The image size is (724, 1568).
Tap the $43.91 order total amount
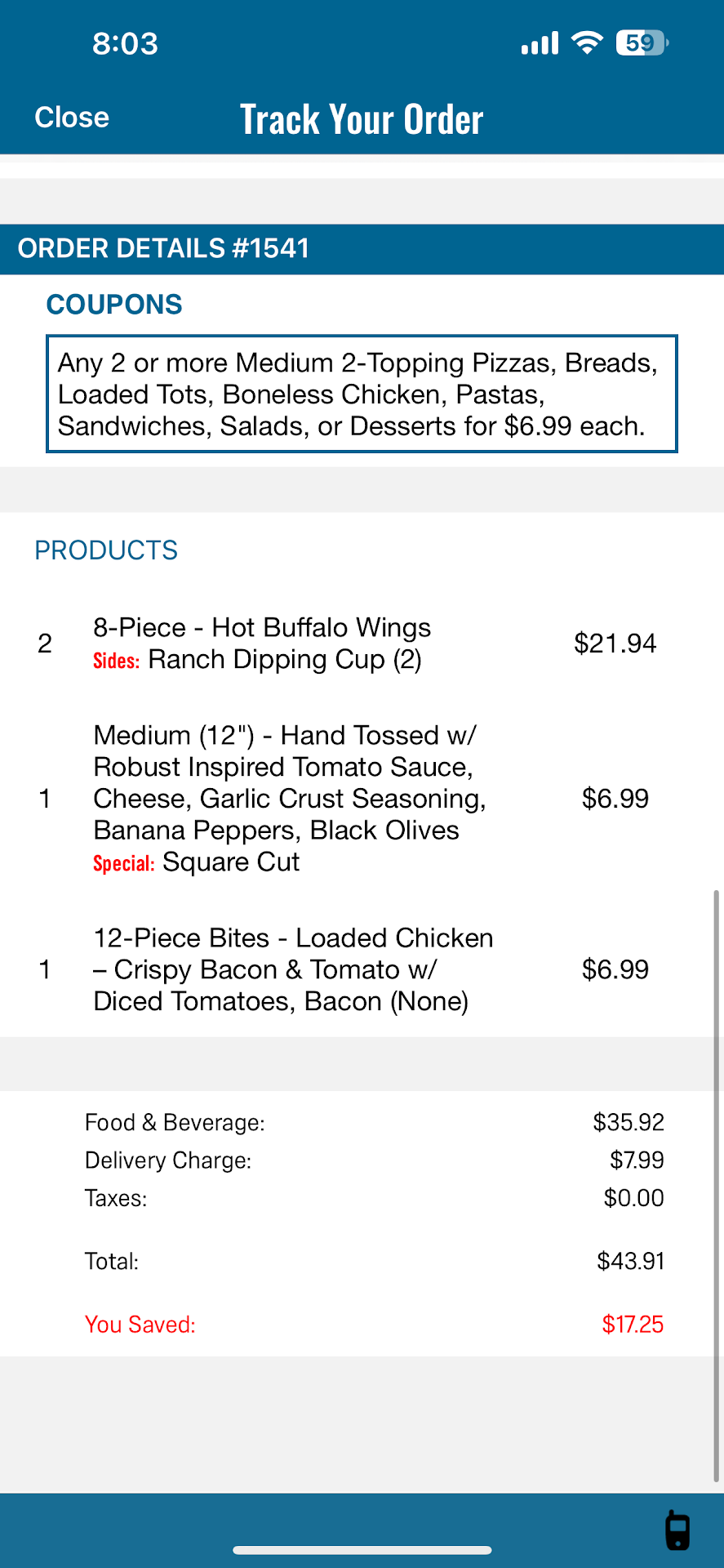(630, 1261)
